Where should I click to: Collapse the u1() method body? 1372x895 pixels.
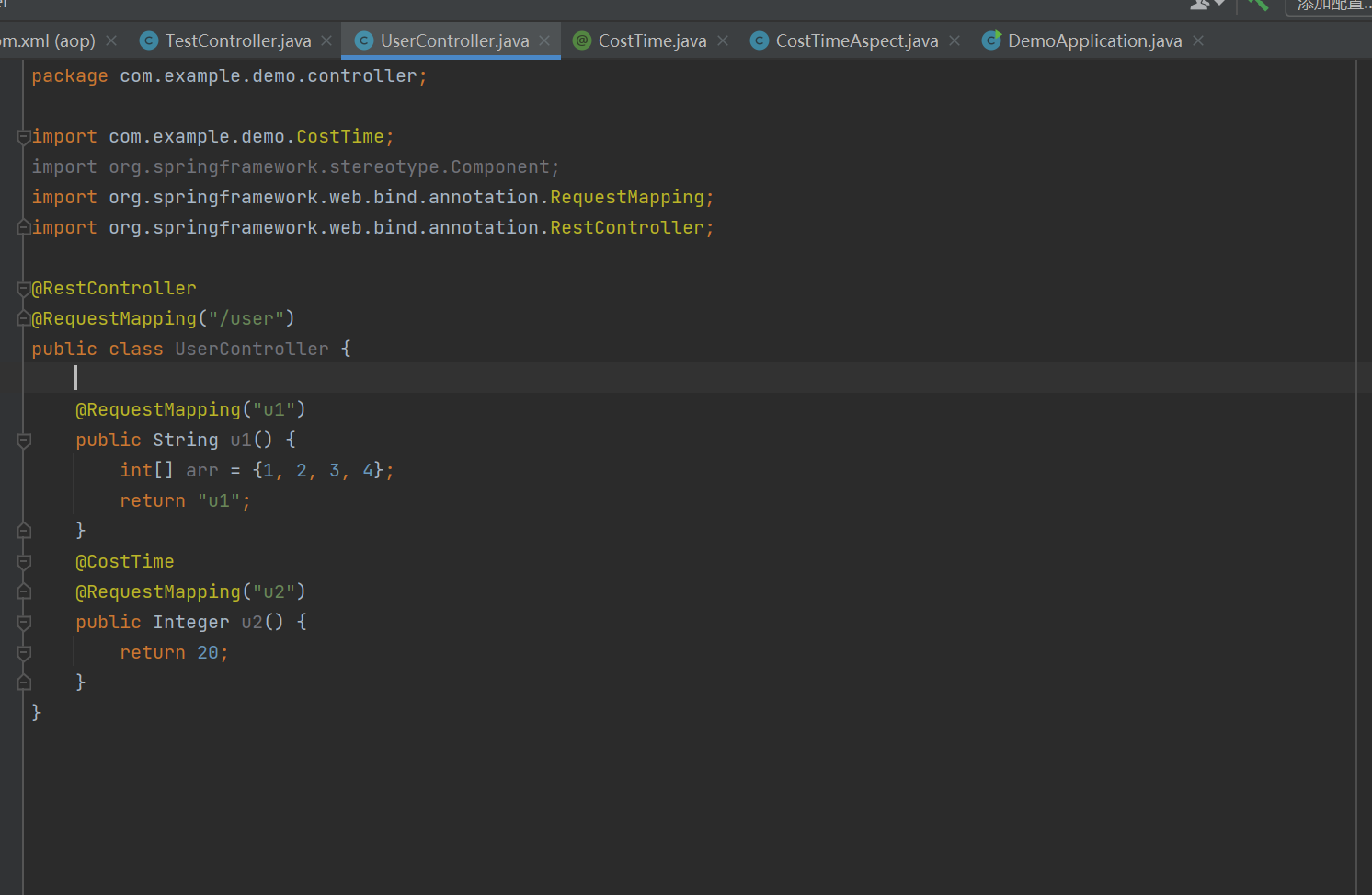(x=24, y=441)
